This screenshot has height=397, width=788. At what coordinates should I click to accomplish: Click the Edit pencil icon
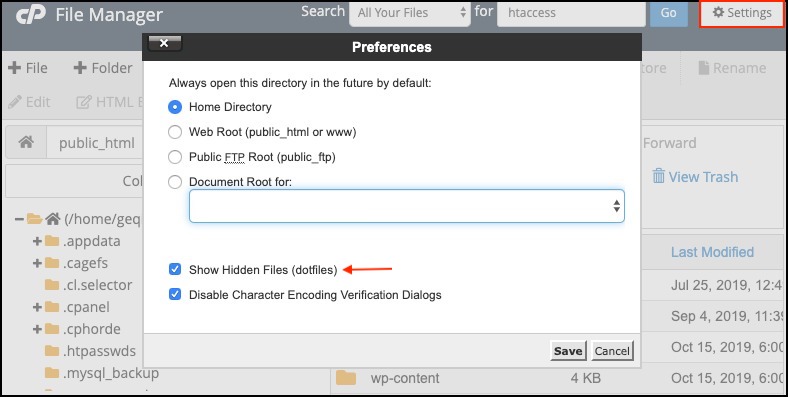tap(15, 102)
